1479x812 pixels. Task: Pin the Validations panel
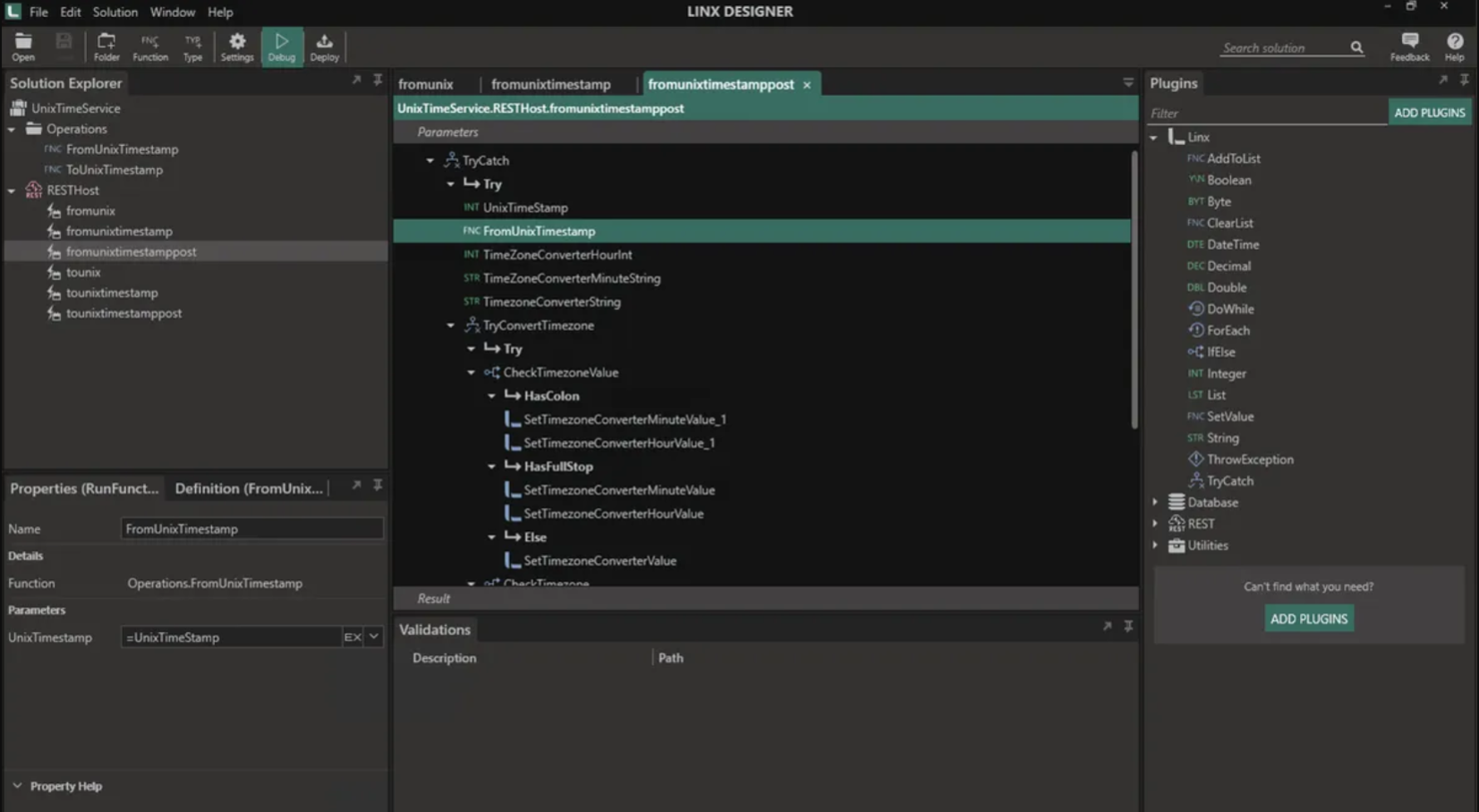[x=1128, y=626]
